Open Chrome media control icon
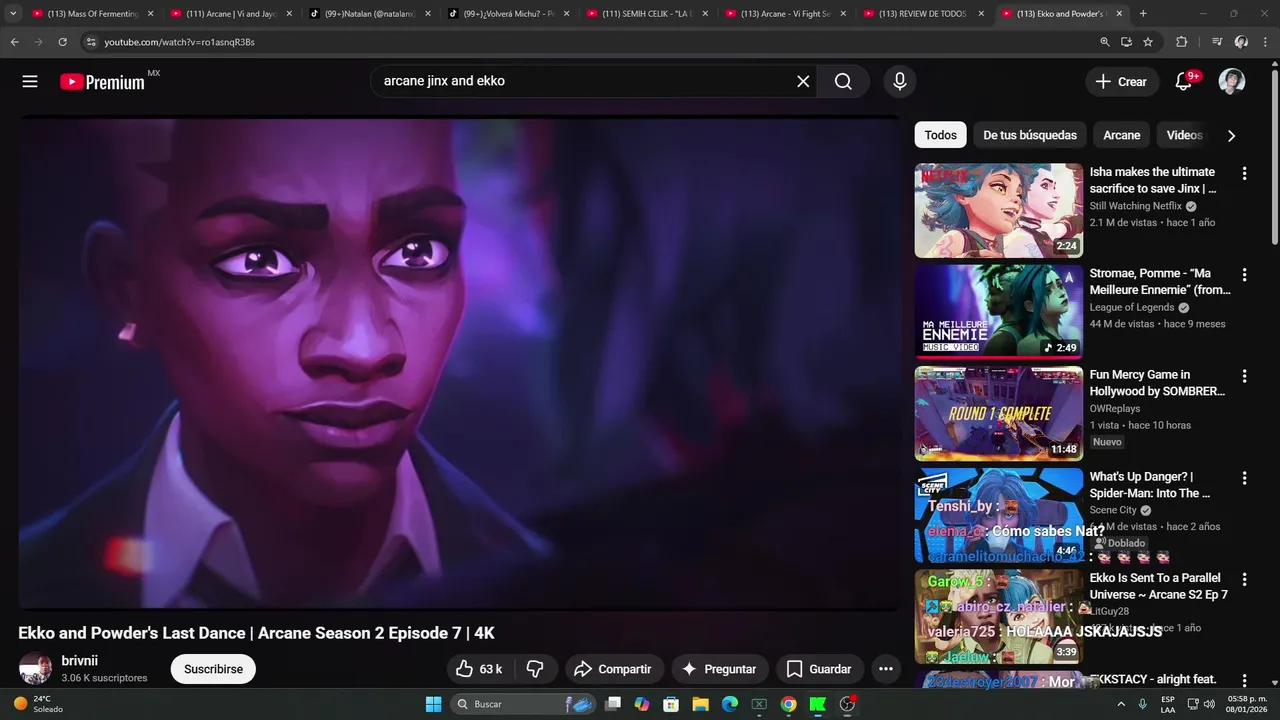Viewport: 1280px width, 720px height. (1217, 42)
